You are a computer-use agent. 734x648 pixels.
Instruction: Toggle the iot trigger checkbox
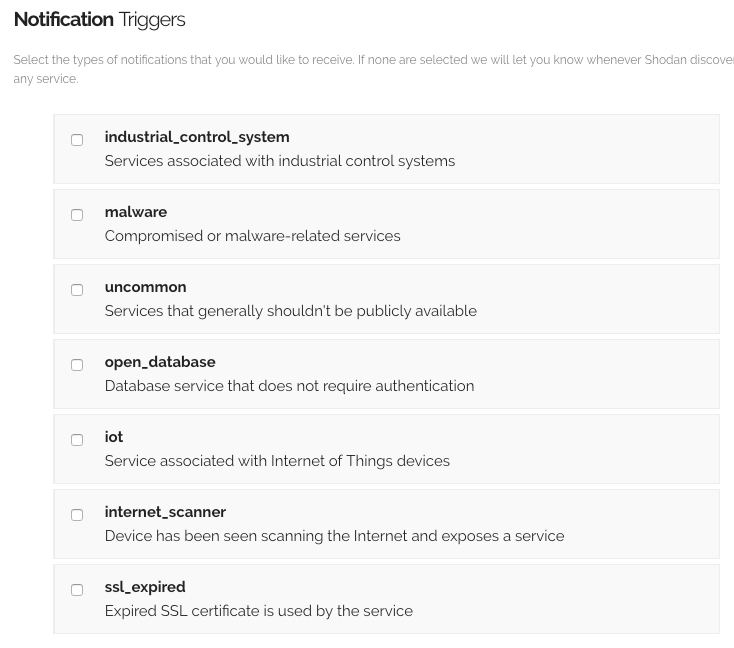tap(77, 440)
